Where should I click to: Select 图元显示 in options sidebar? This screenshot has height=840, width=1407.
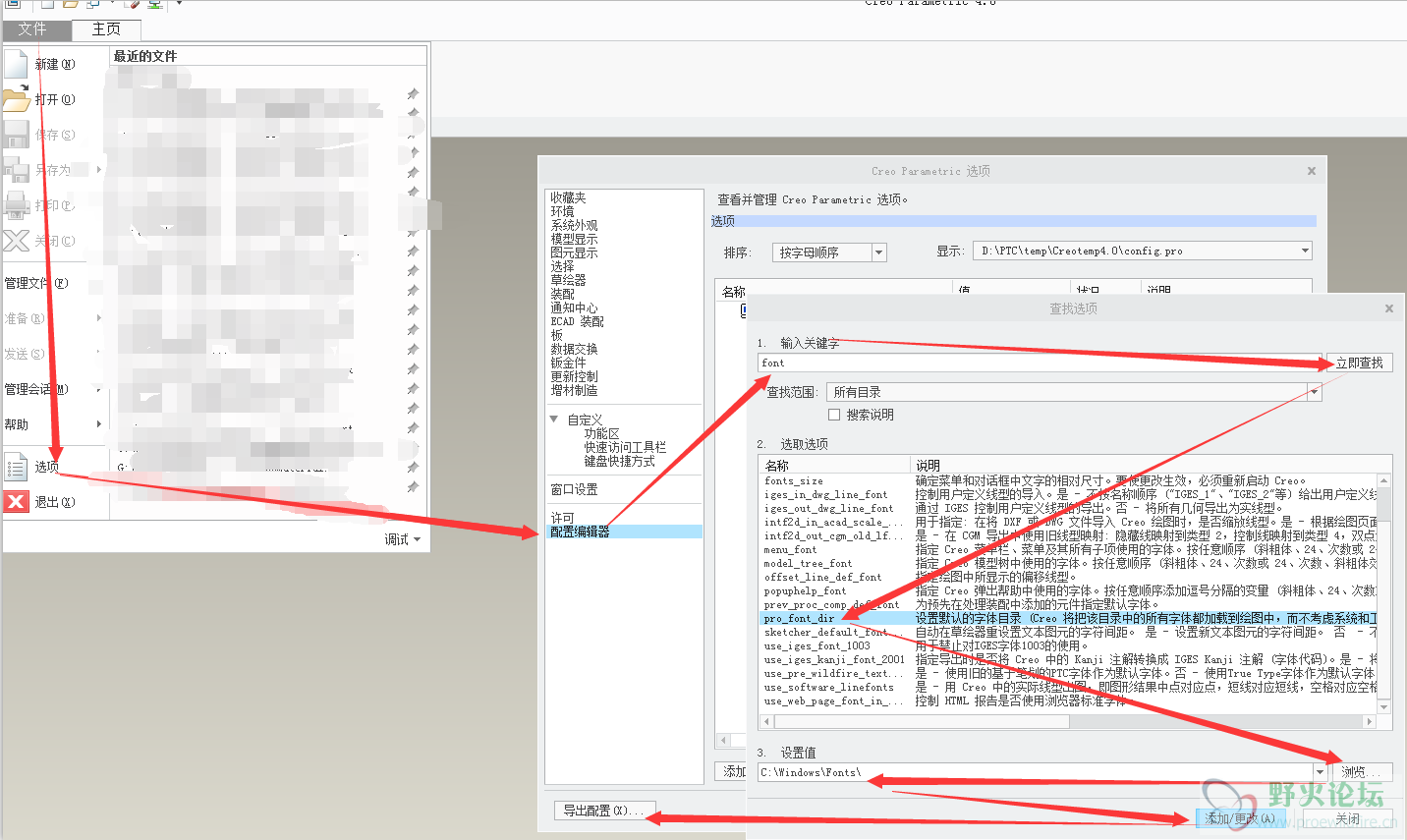pos(574,252)
